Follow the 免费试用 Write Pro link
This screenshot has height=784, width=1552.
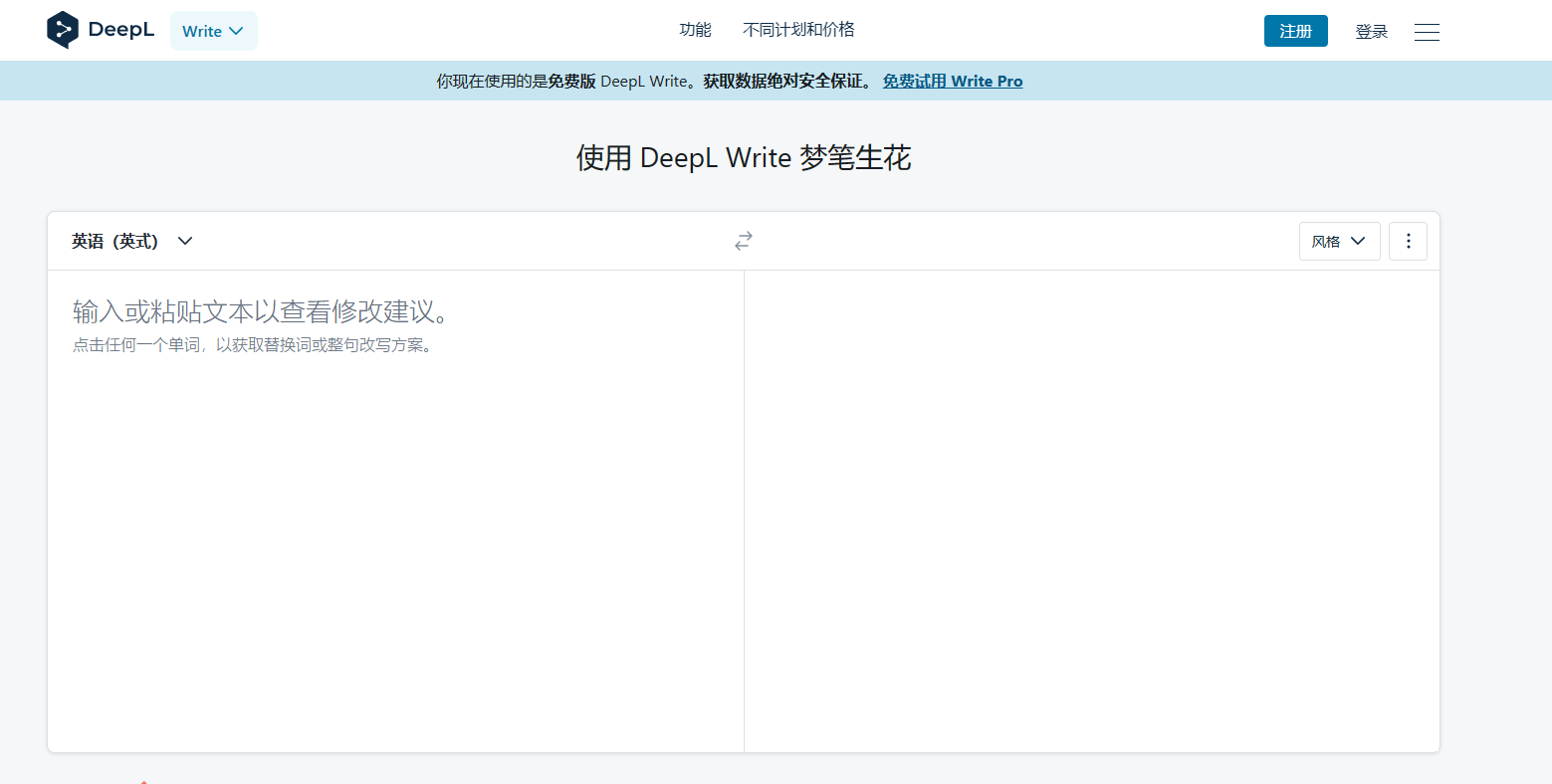[953, 82]
